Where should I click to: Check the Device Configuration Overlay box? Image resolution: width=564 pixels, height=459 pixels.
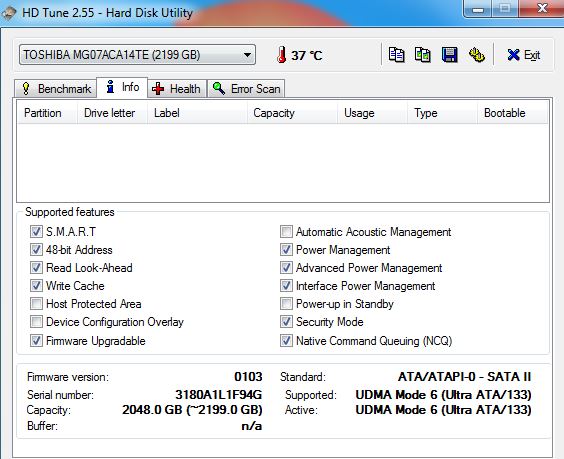(x=36, y=322)
